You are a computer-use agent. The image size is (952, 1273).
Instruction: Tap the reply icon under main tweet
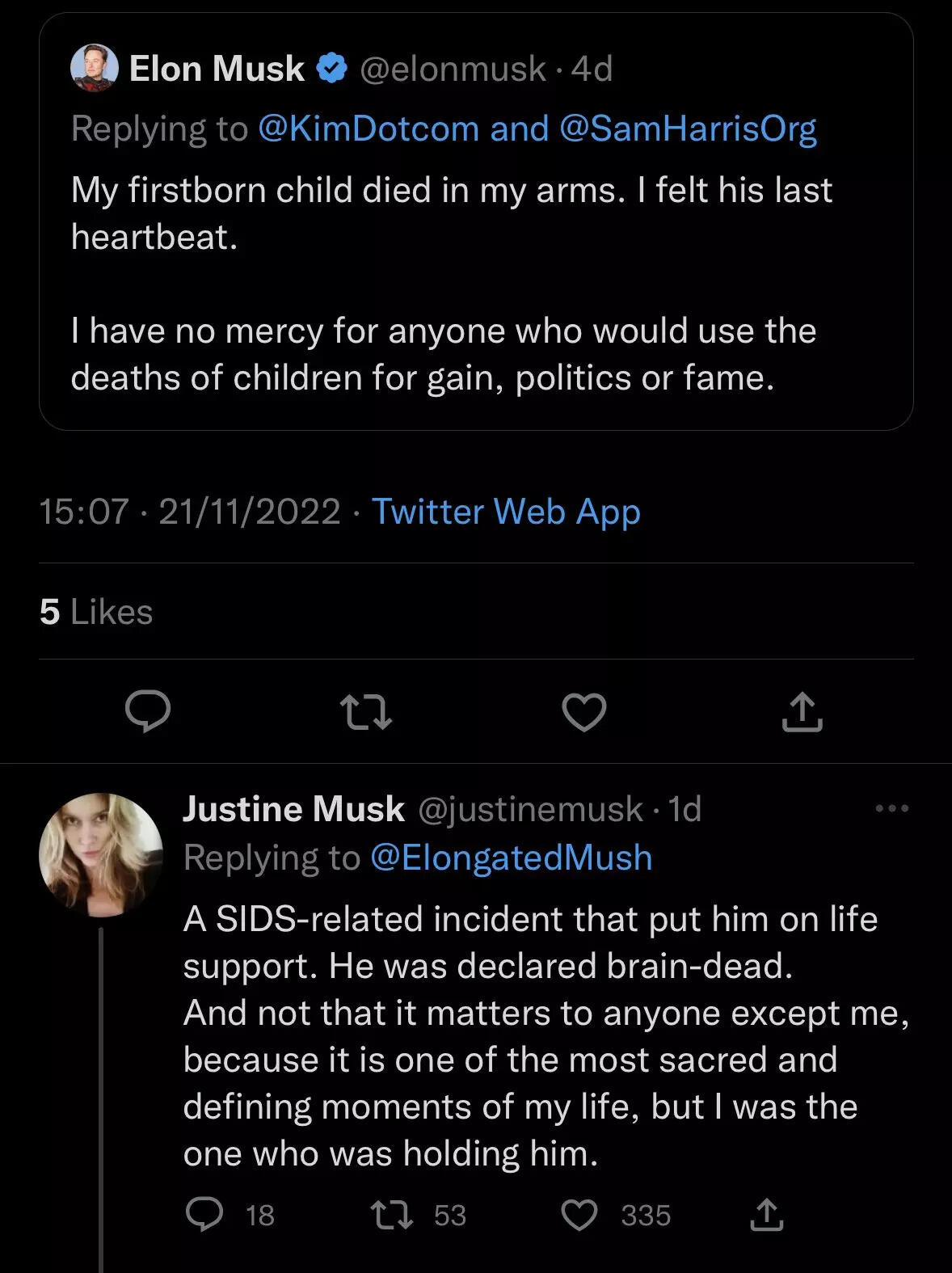(148, 712)
